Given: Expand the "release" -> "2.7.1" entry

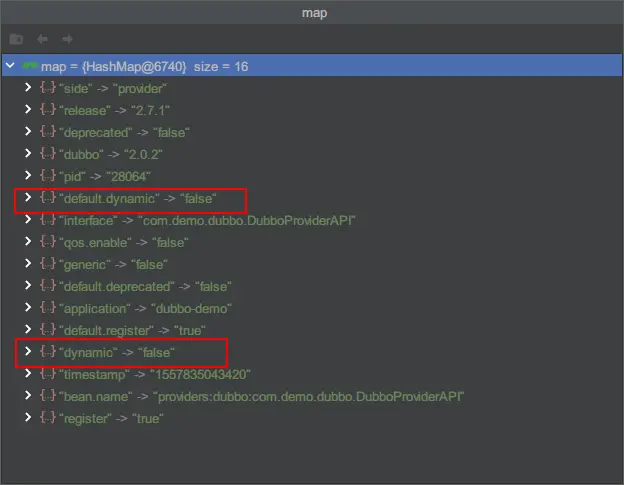Looking at the screenshot, I should pyautogui.click(x=28, y=109).
